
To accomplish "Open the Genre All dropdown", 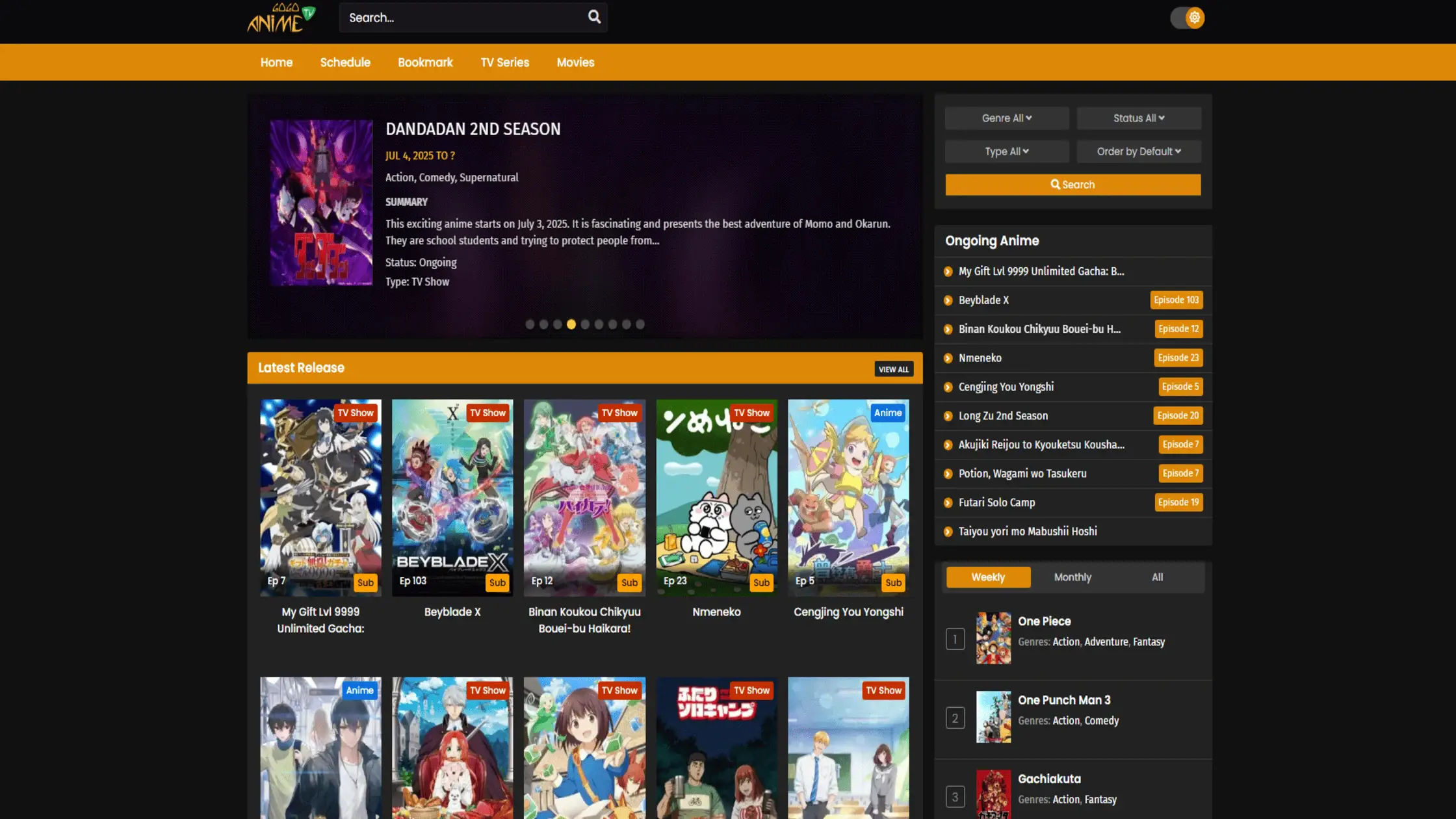I will 1006,118.
